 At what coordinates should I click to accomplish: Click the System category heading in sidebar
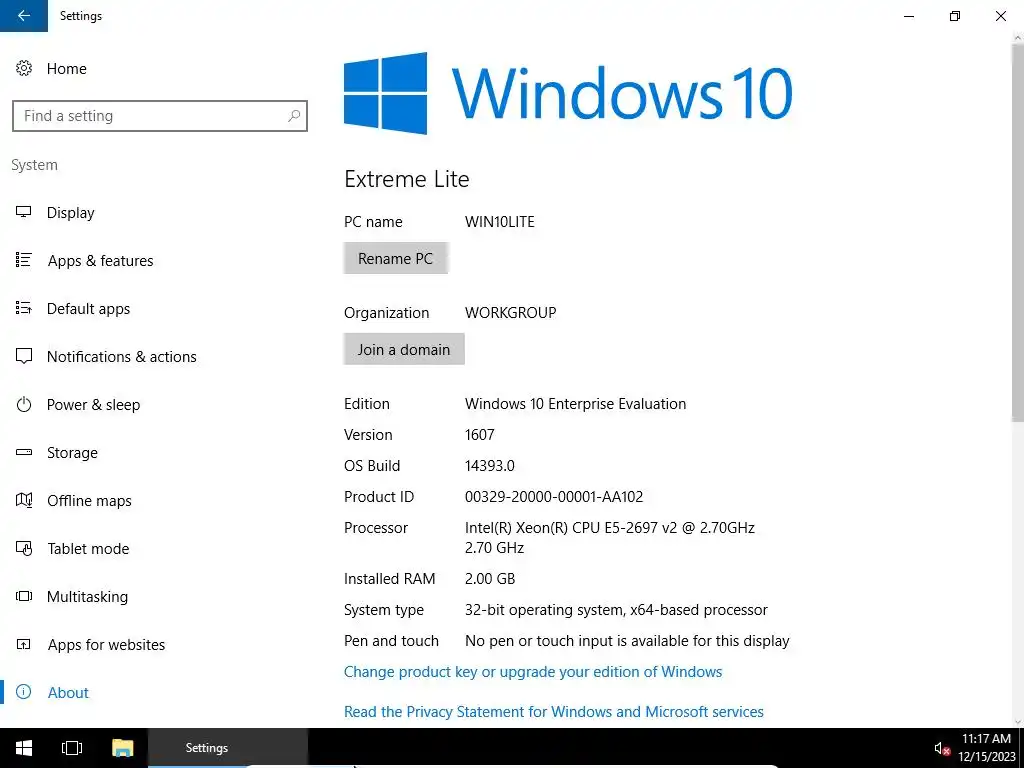pyautogui.click(x=35, y=165)
